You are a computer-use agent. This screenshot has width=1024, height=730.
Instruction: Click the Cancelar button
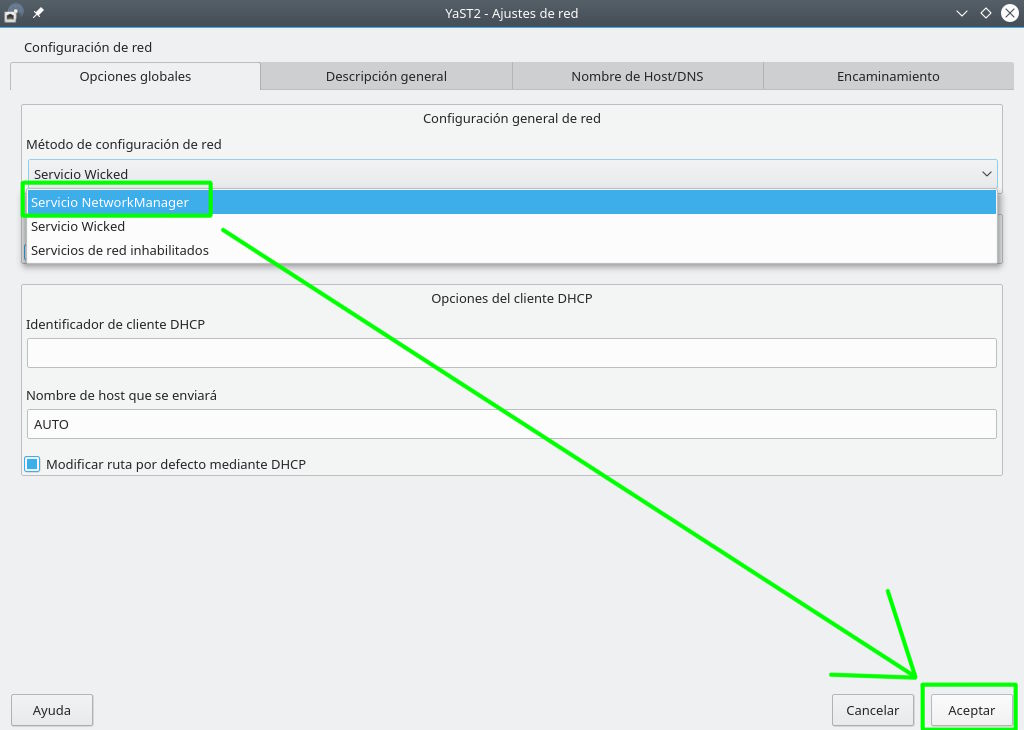(872, 710)
